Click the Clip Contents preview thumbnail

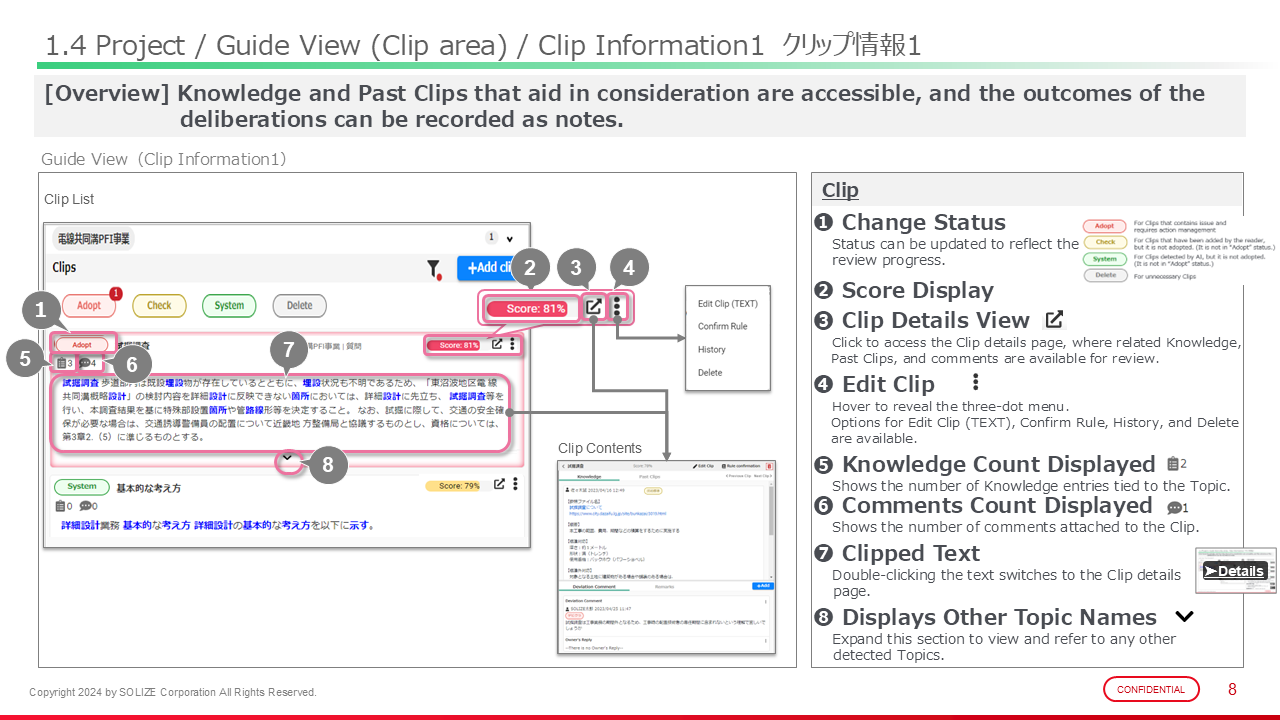[x=666, y=556]
